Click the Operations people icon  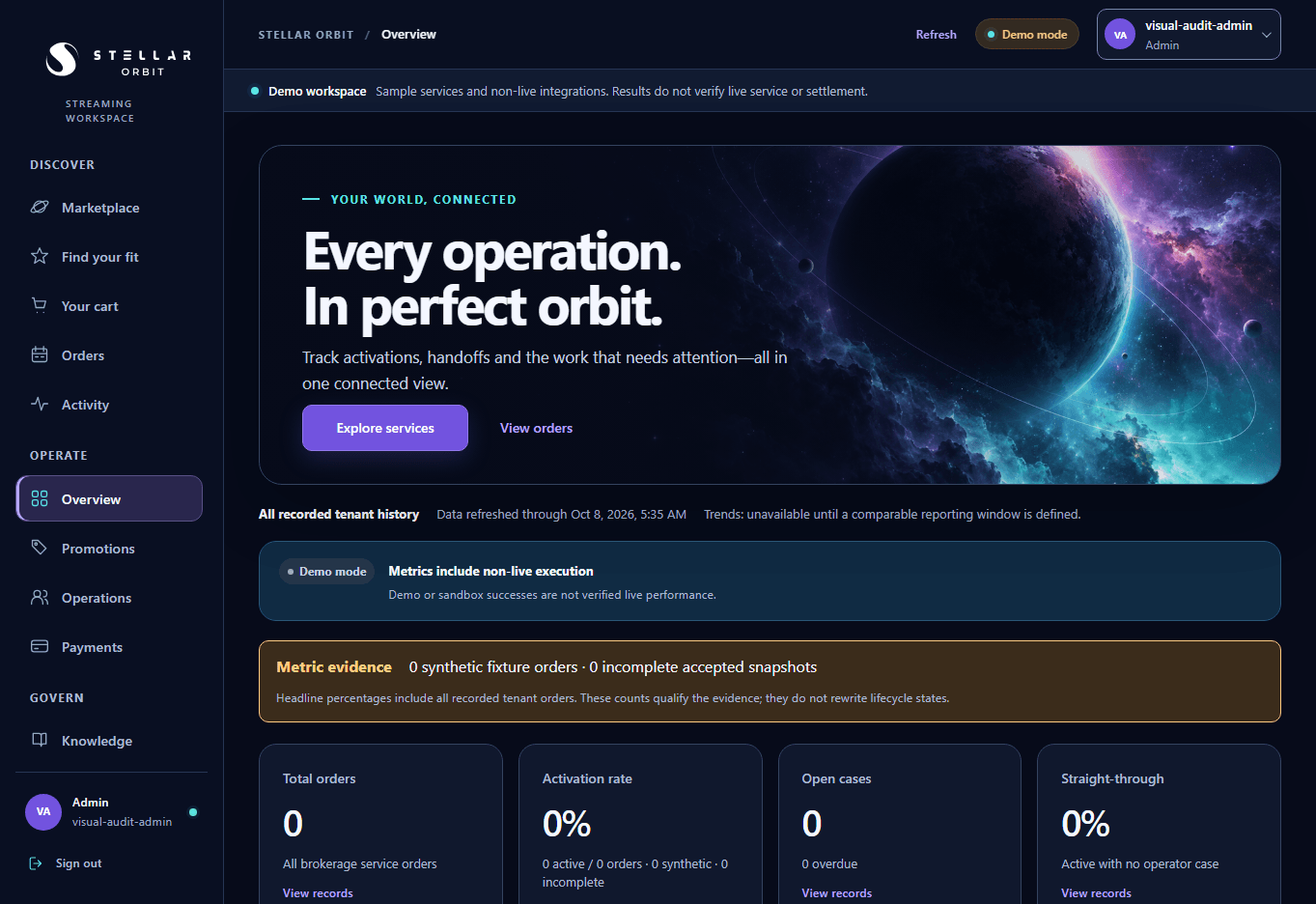pos(40,597)
